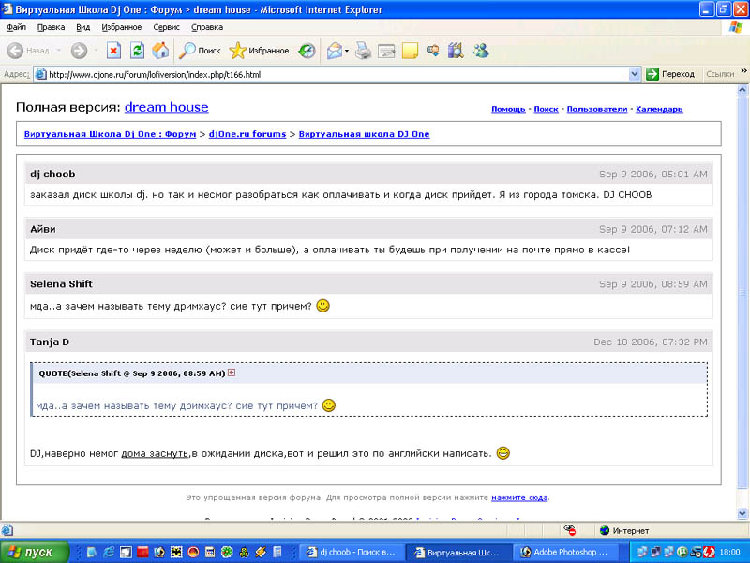
Task: Click the red antivirus tray icon near clock
Action: point(709,552)
